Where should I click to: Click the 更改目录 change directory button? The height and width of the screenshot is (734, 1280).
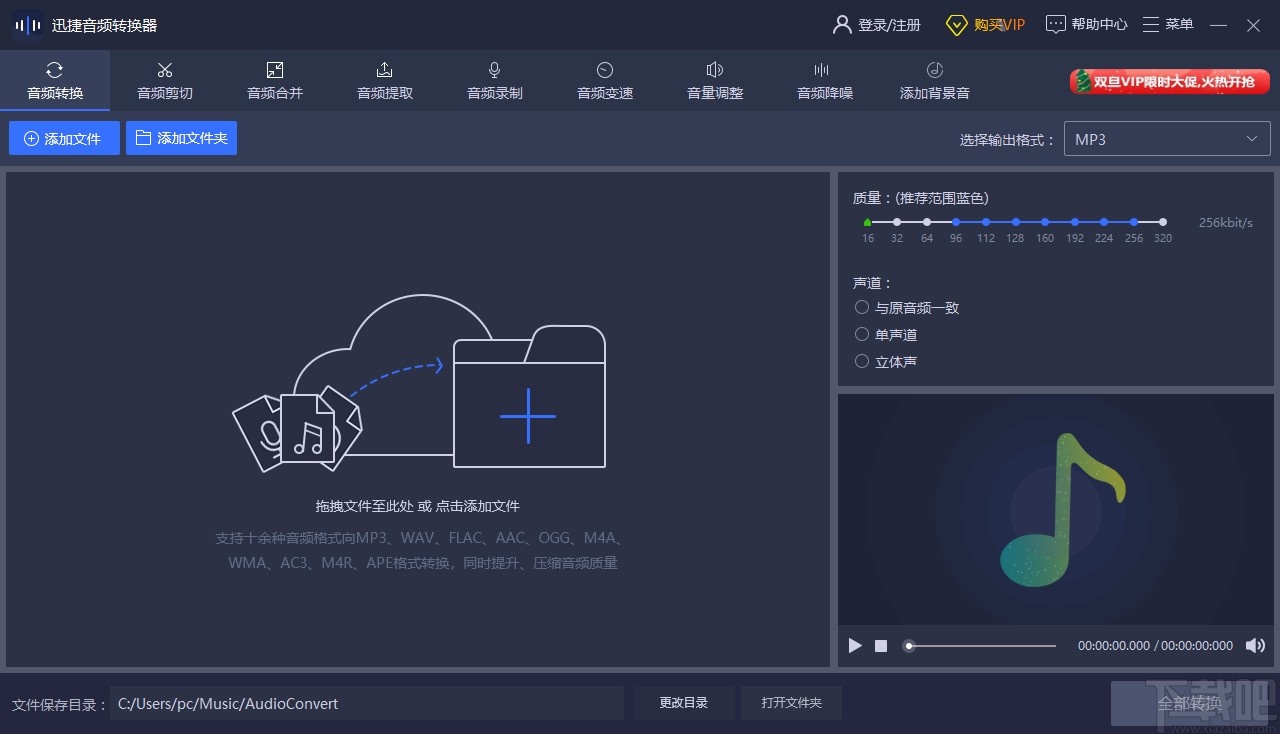(683, 702)
